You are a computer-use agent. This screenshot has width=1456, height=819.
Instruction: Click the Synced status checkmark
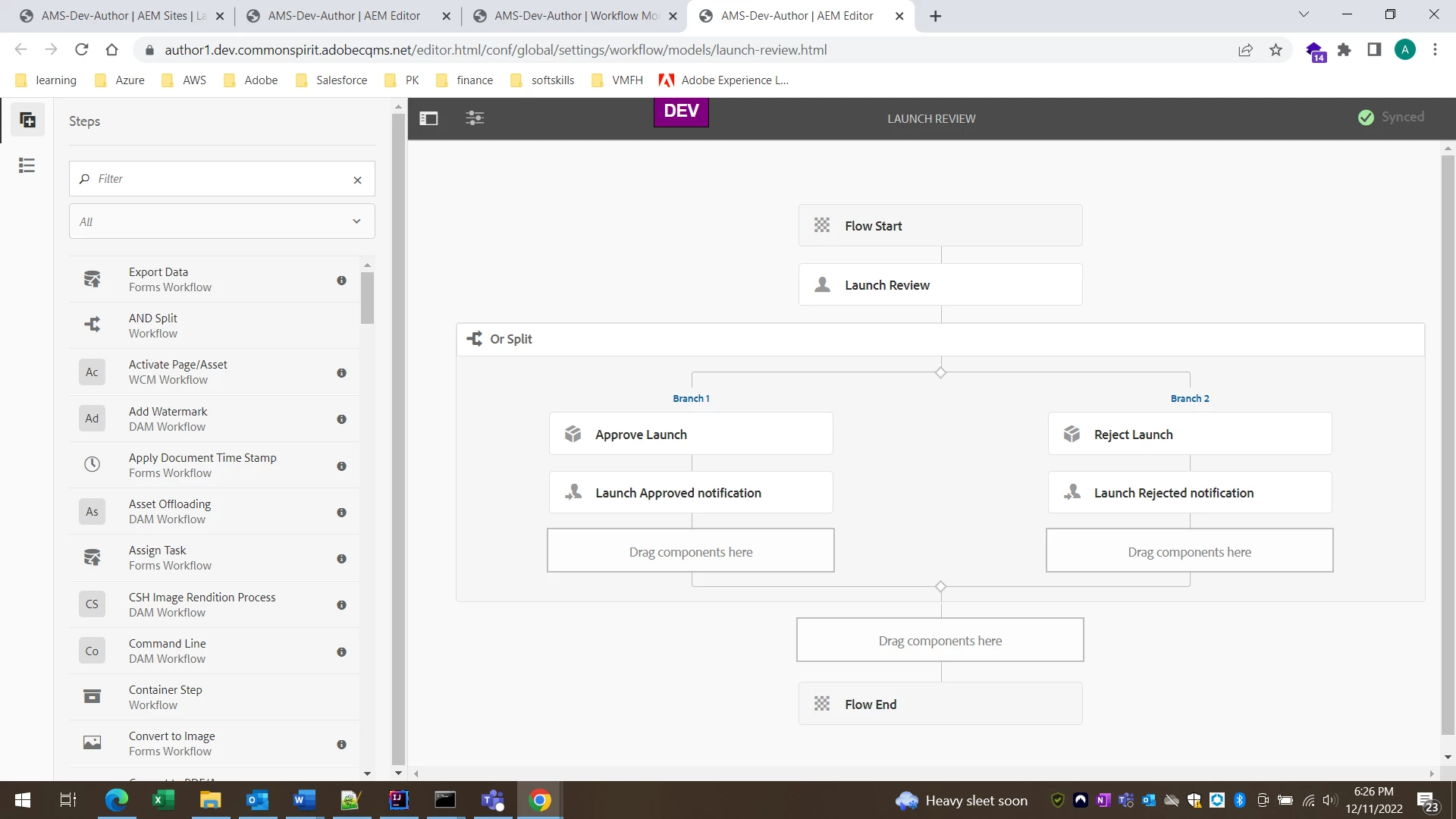(x=1366, y=118)
